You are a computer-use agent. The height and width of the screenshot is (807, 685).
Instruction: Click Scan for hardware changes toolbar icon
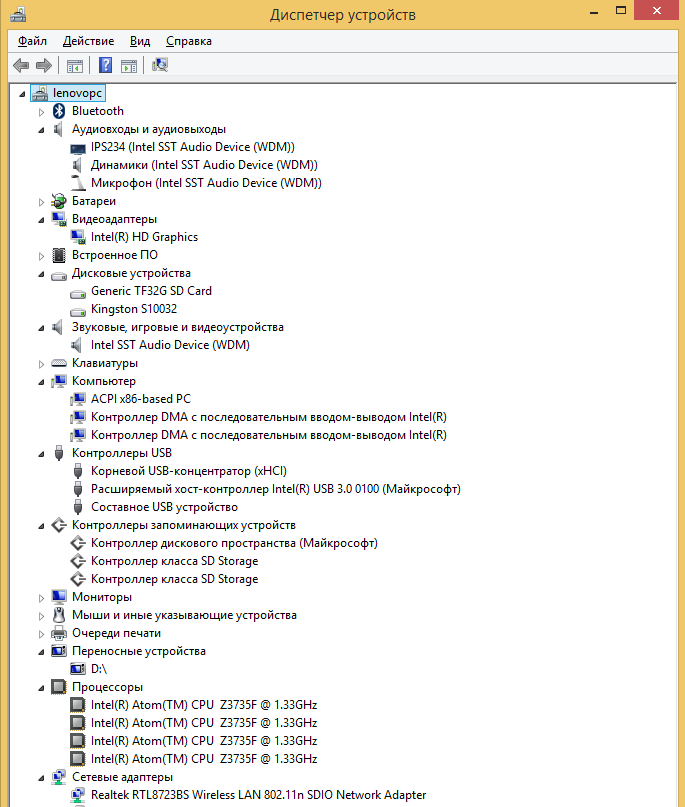click(x=160, y=65)
